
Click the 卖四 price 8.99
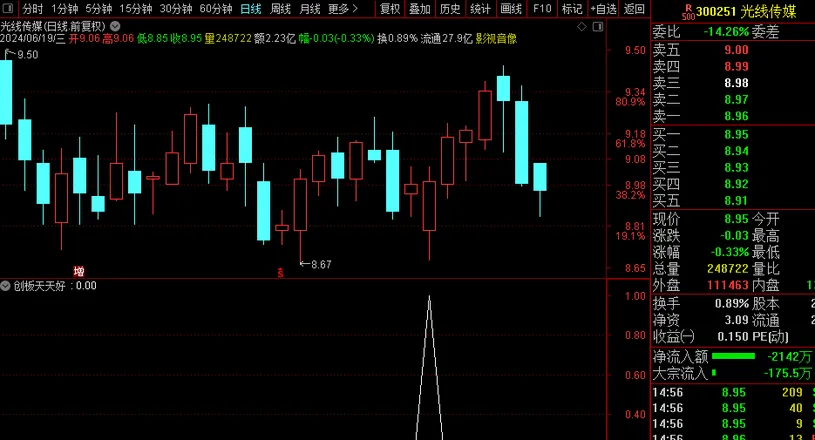736,66
